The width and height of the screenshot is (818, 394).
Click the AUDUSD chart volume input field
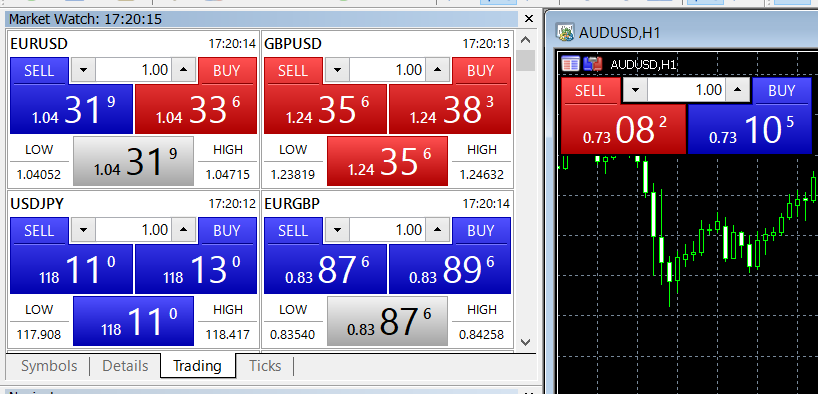click(x=687, y=90)
